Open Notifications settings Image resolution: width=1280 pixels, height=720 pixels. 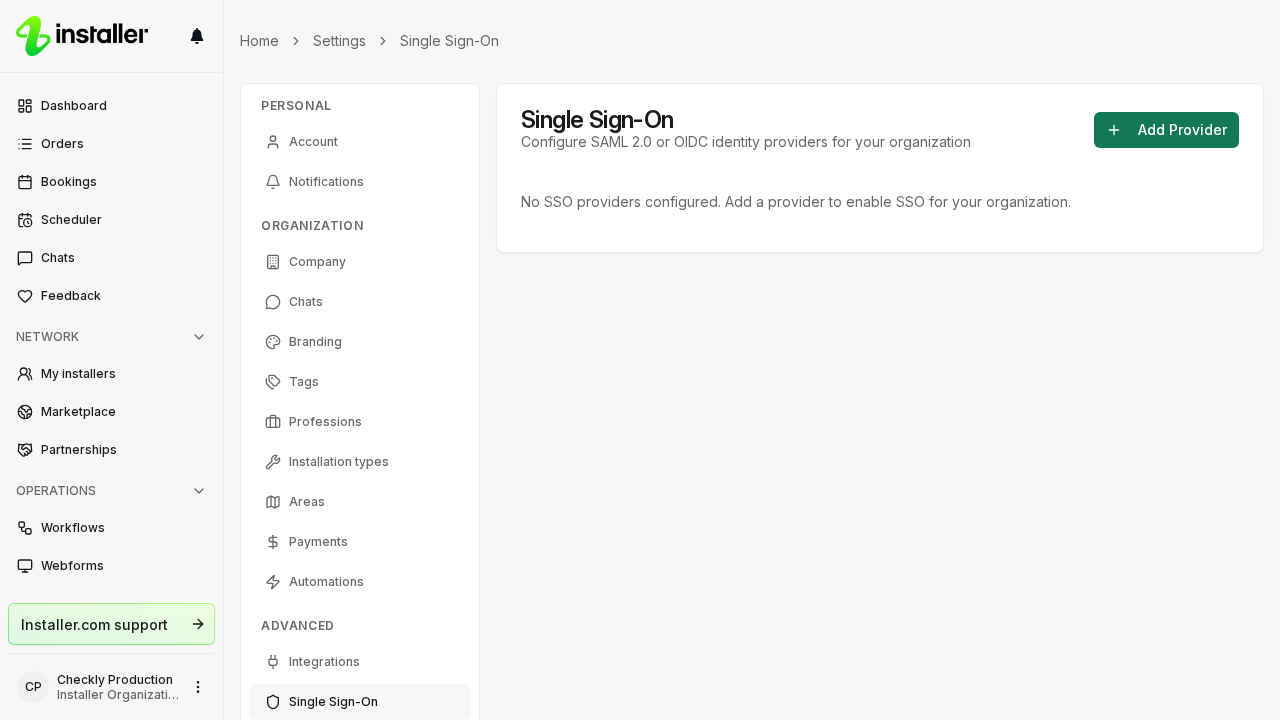(x=360, y=182)
